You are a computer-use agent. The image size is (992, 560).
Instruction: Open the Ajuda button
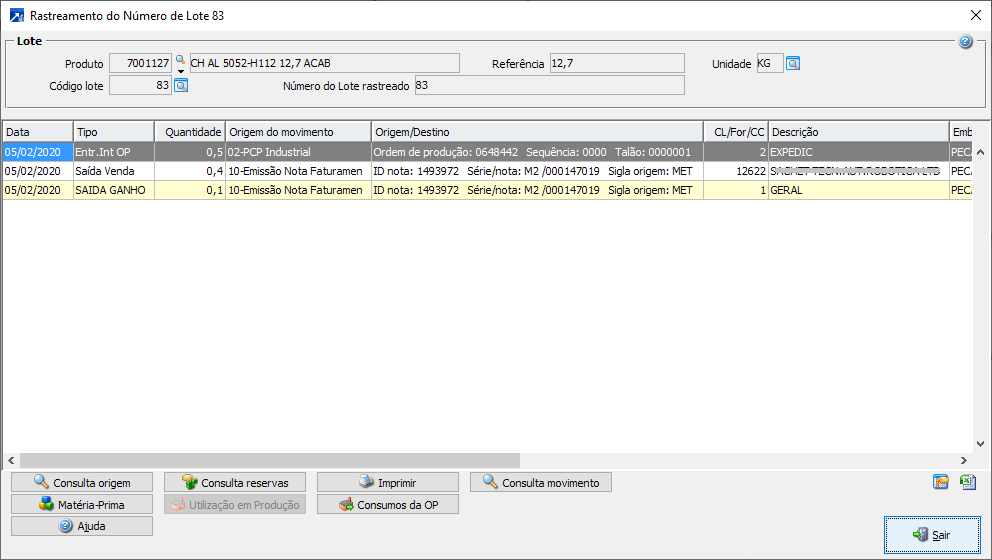[x=82, y=526]
